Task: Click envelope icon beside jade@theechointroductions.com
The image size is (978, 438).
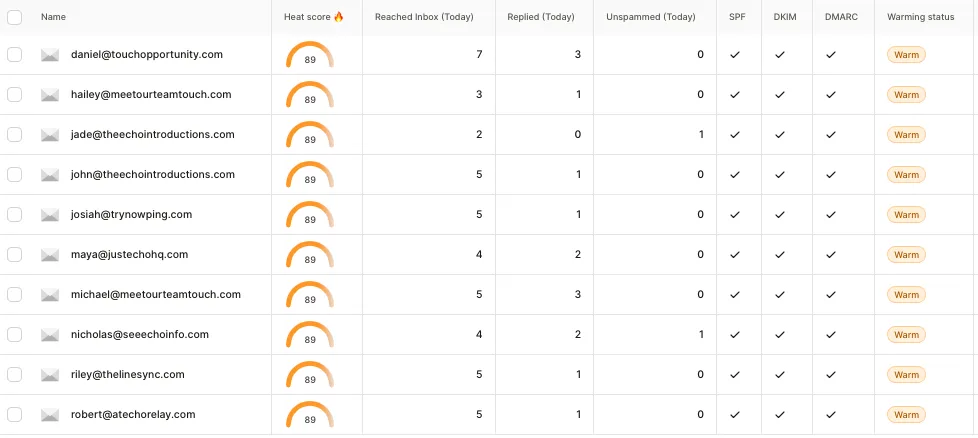Action: (x=50, y=135)
